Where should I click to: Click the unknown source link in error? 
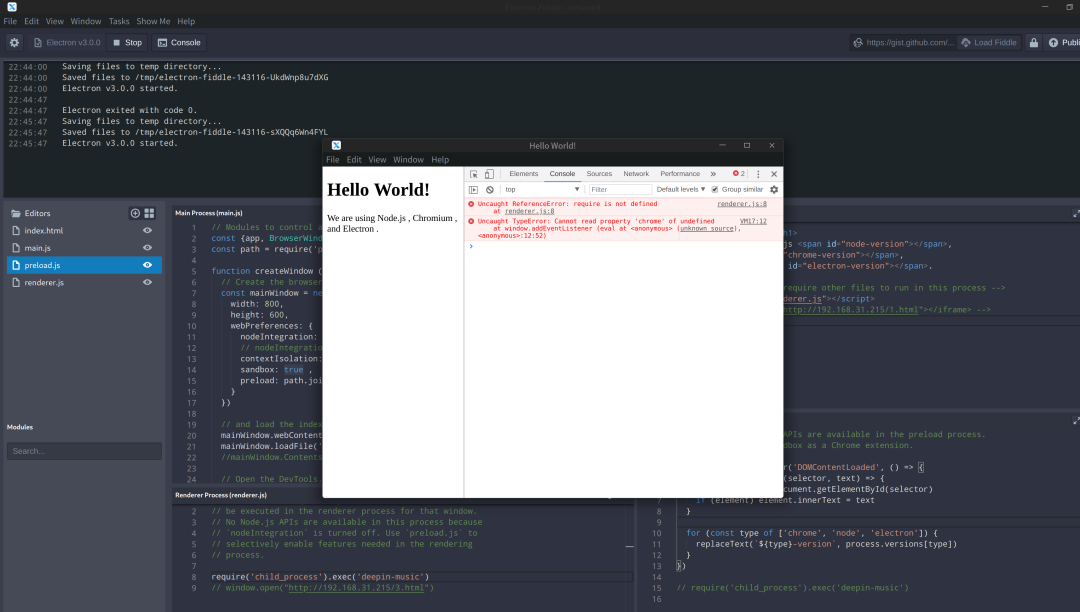[x=707, y=229]
